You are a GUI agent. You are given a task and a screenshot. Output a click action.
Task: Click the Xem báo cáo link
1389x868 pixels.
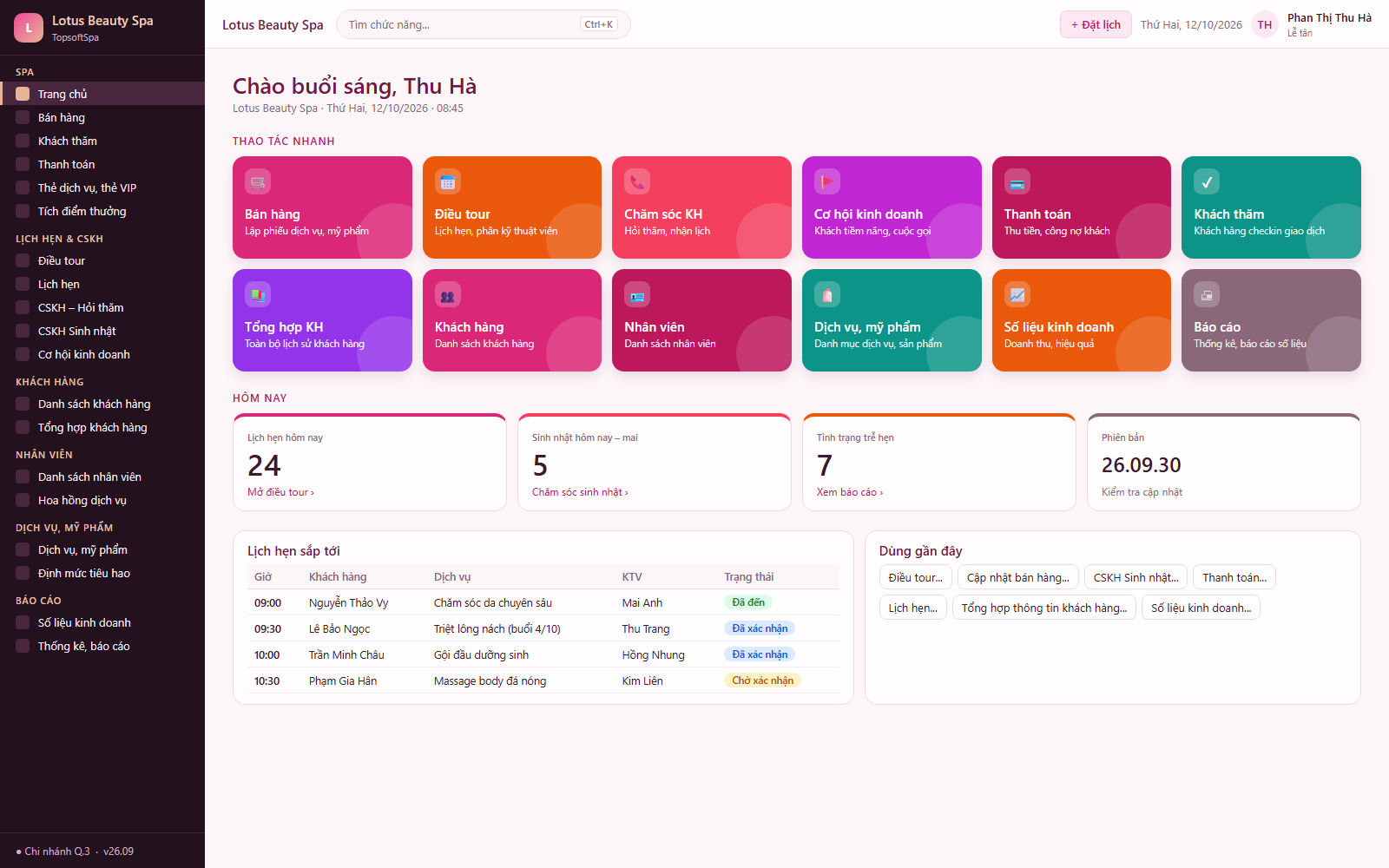coord(850,492)
